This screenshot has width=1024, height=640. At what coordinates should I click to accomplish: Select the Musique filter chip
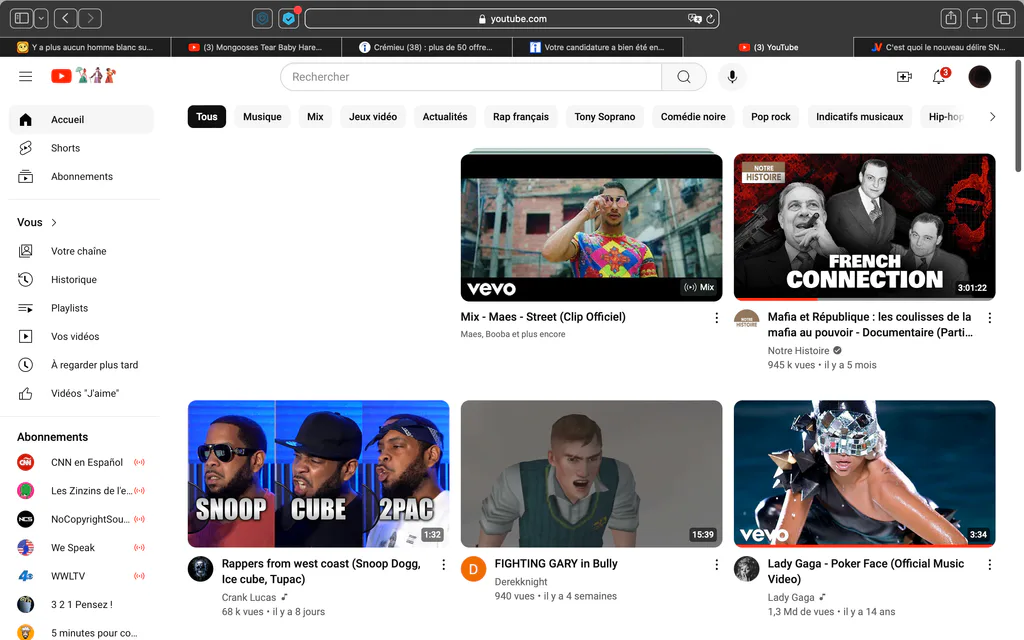pos(263,117)
